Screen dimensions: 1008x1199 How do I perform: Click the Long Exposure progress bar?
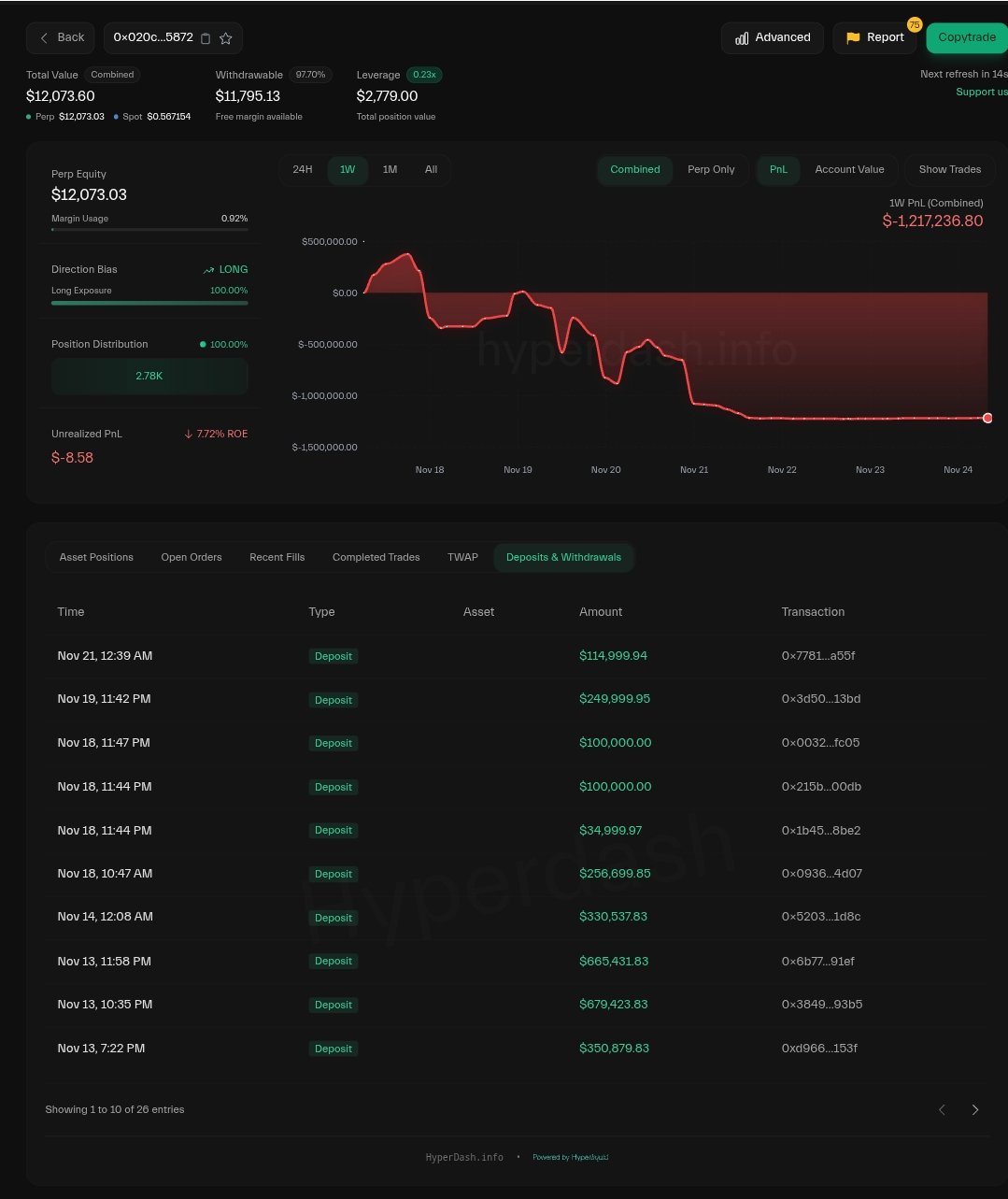(149, 303)
